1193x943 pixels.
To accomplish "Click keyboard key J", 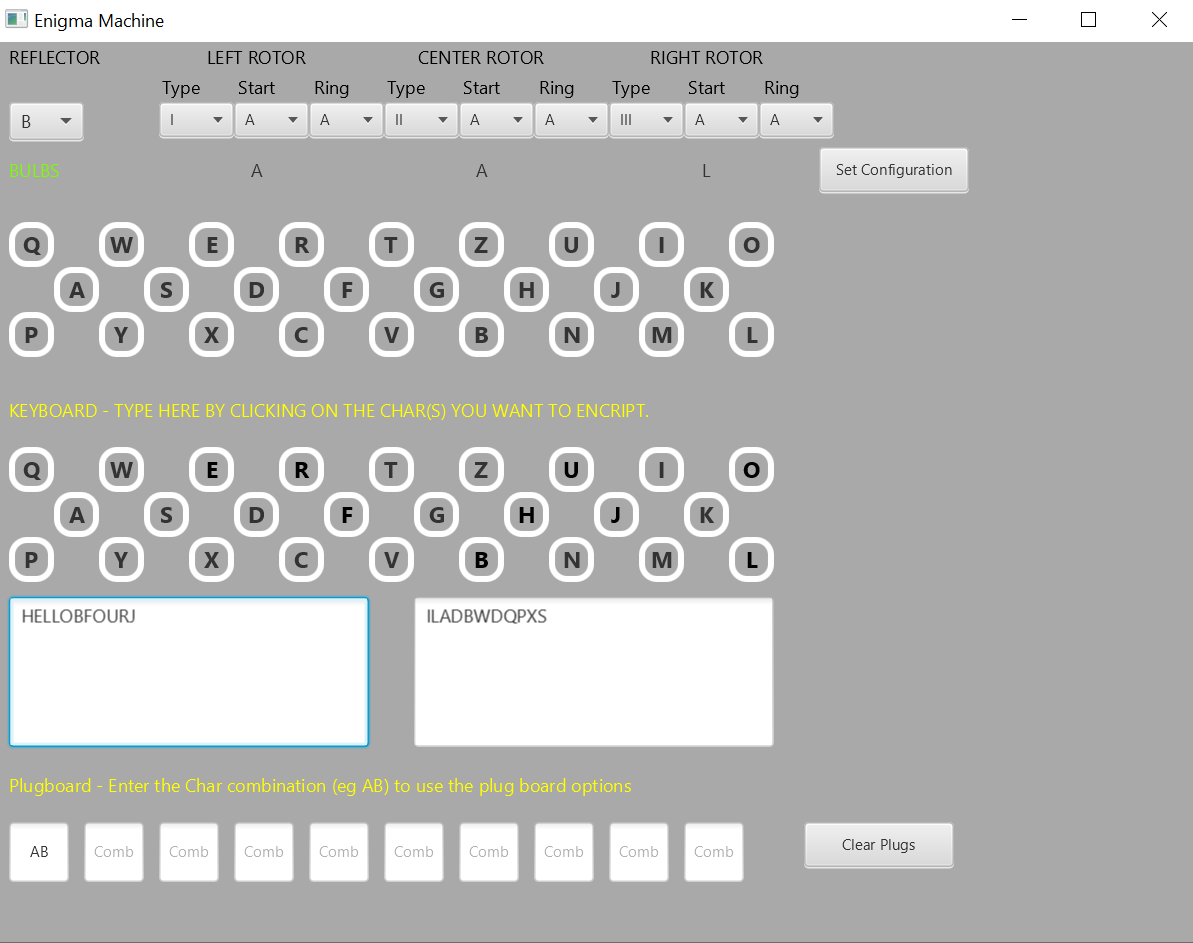I will [x=616, y=515].
